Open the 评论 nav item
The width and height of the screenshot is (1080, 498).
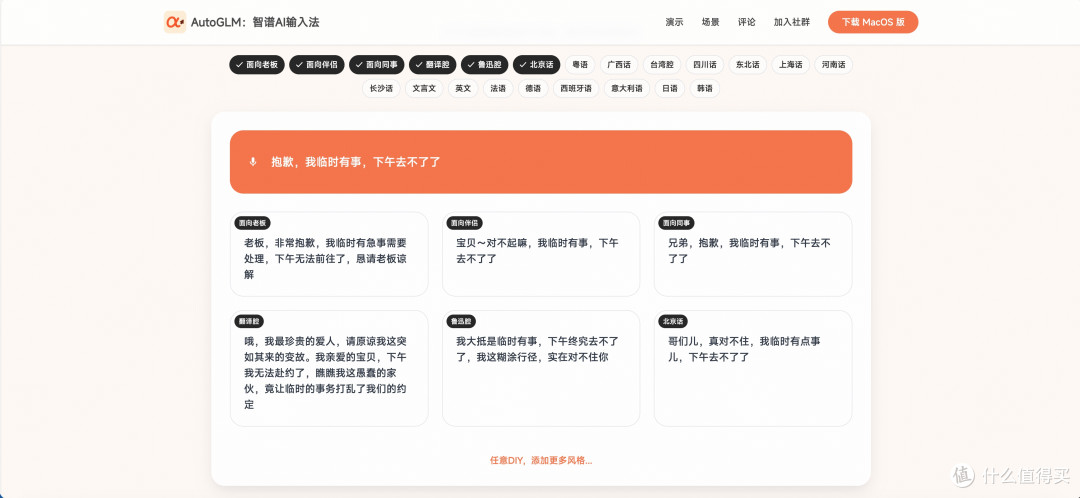coord(747,22)
